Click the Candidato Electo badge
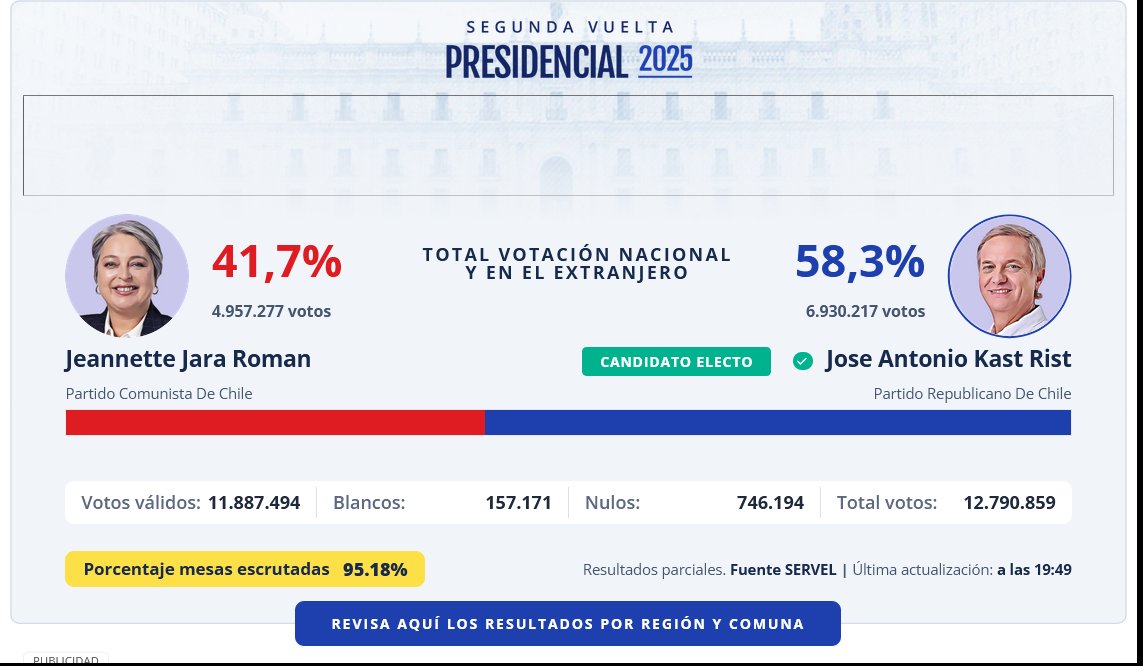The width and height of the screenshot is (1143, 666). pos(676,362)
